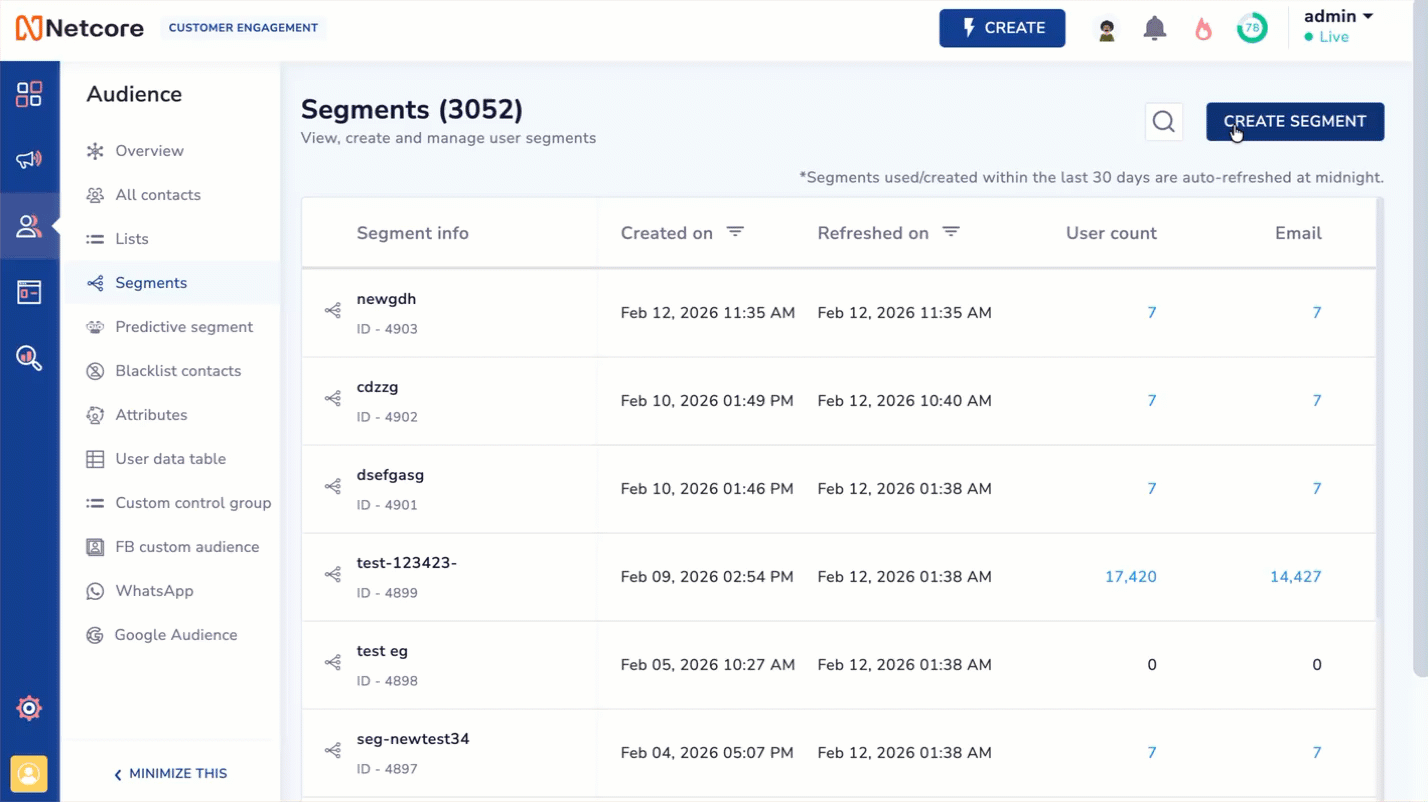Viewport: 1428px width, 802px height.
Task: Open the search magnifier beside CREATE SEGMENT
Action: [x=1163, y=121]
